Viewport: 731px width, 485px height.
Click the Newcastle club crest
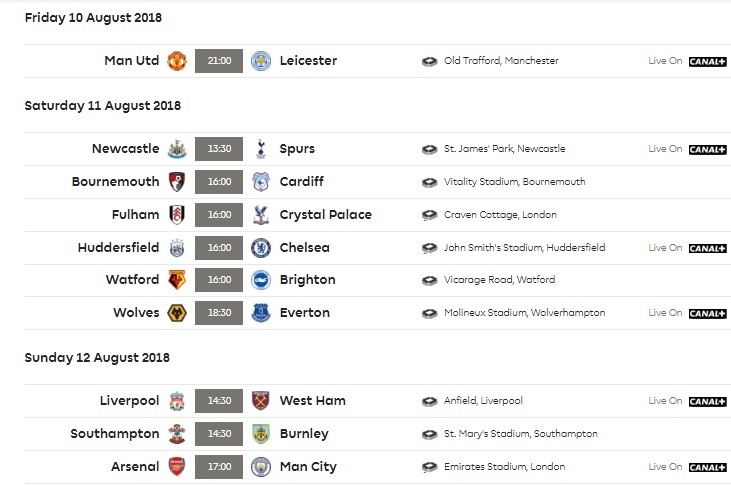click(177, 149)
